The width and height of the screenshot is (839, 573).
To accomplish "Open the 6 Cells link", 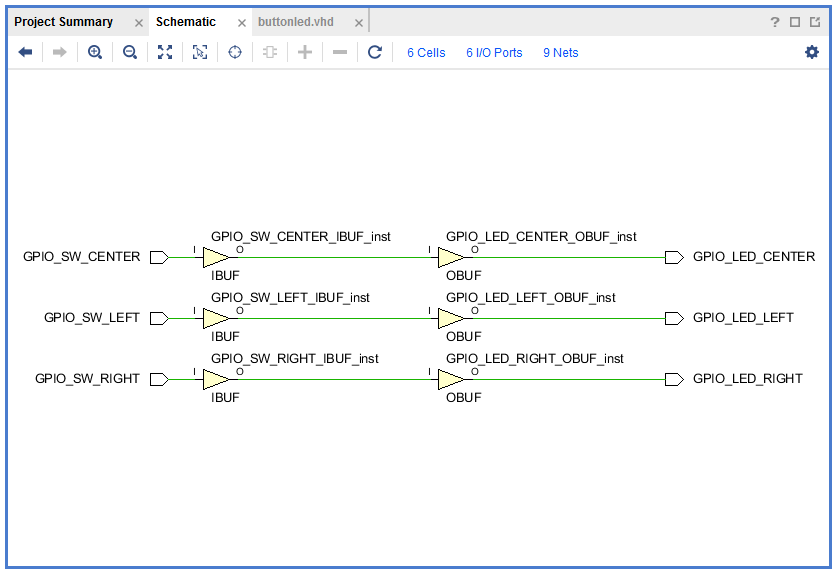I will [x=426, y=52].
